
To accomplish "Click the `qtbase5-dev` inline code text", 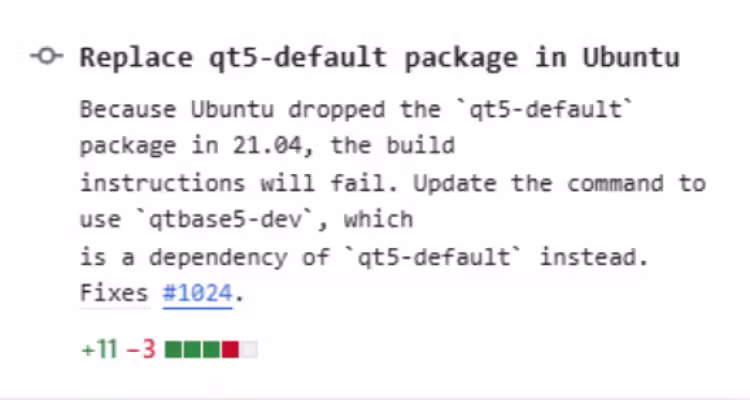I will 225,220.
